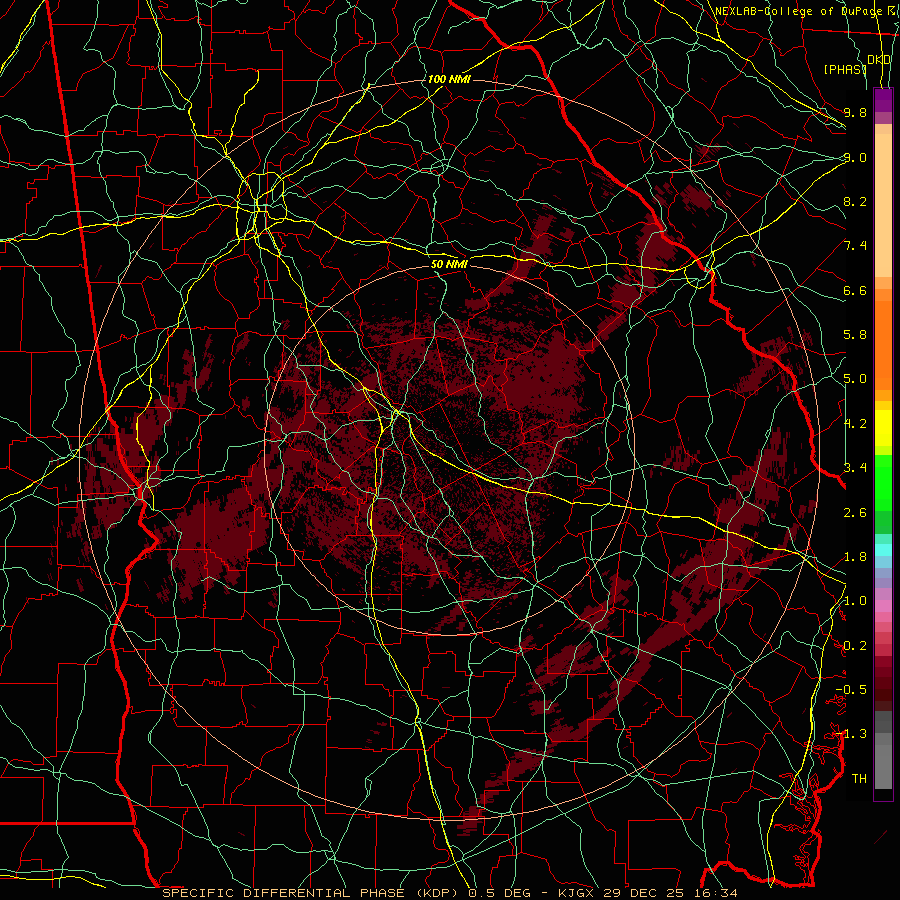Click the TH label on the scale
900x900 pixels.
coord(859,779)
